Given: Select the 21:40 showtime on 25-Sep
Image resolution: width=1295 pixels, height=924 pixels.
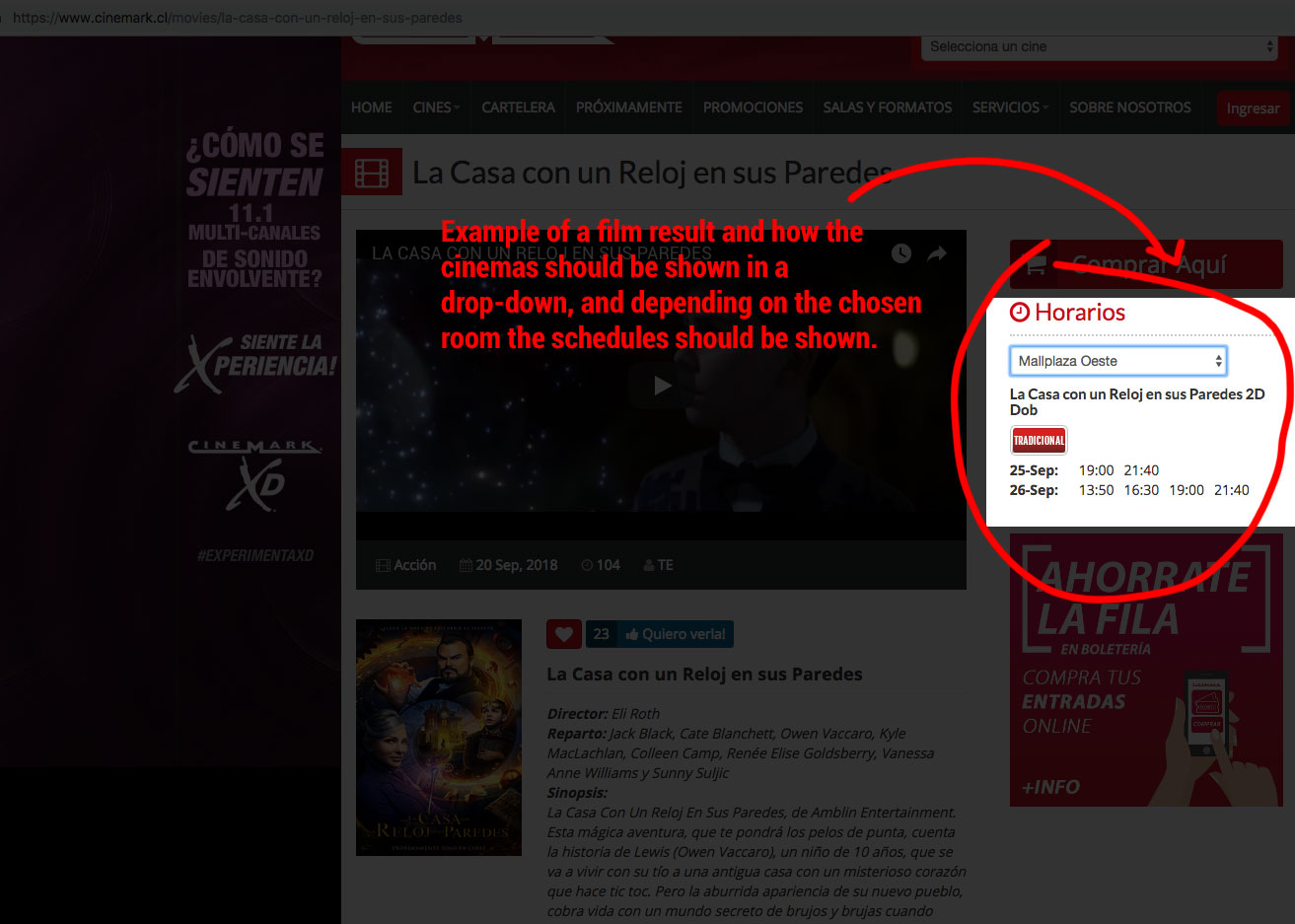Looking at the screenshot, I should 1141,470.
